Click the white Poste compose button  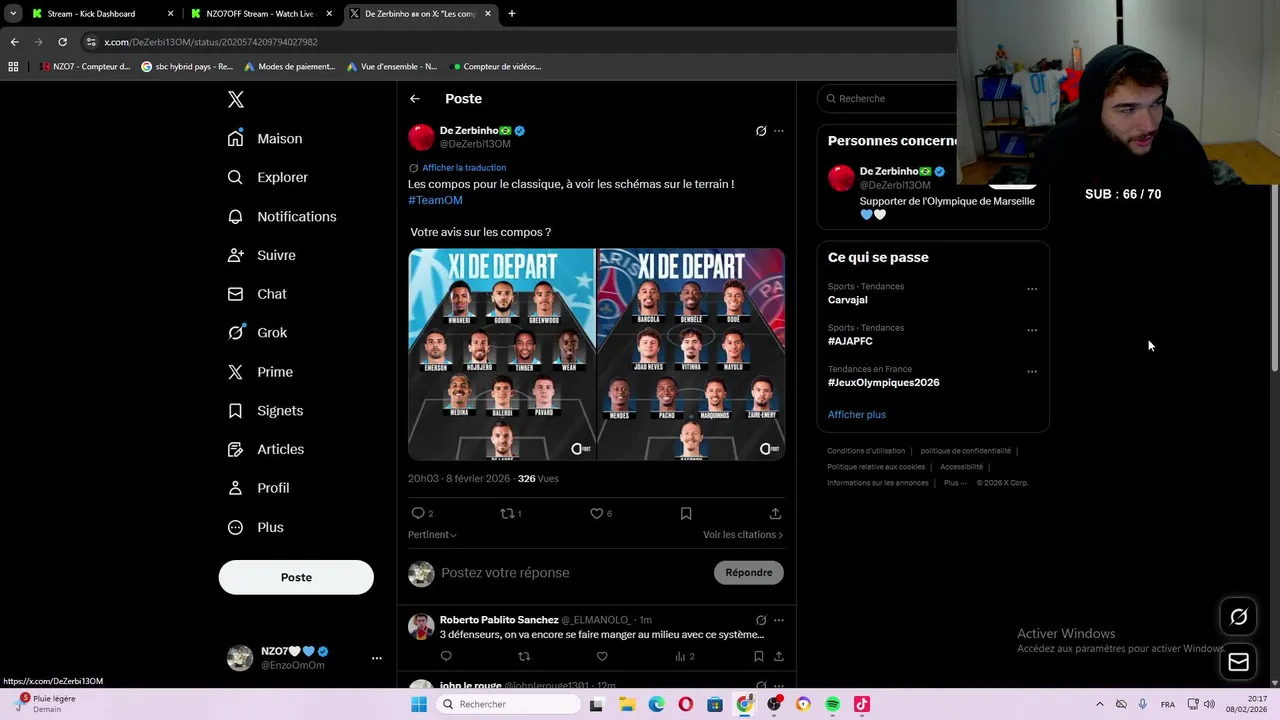pos(296,577)
